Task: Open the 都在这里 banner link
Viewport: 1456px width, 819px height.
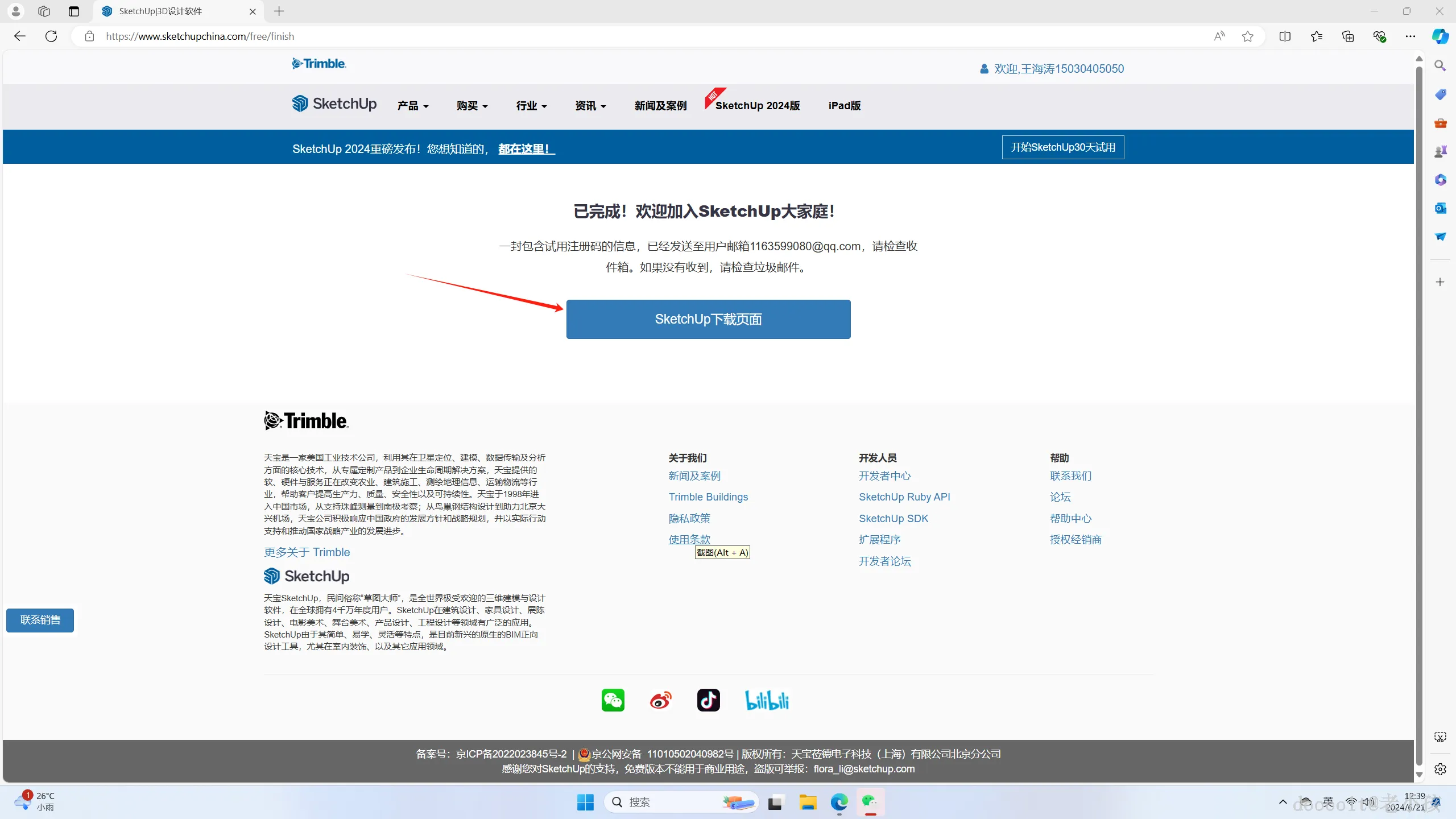Action: click(x=526, y=149)
